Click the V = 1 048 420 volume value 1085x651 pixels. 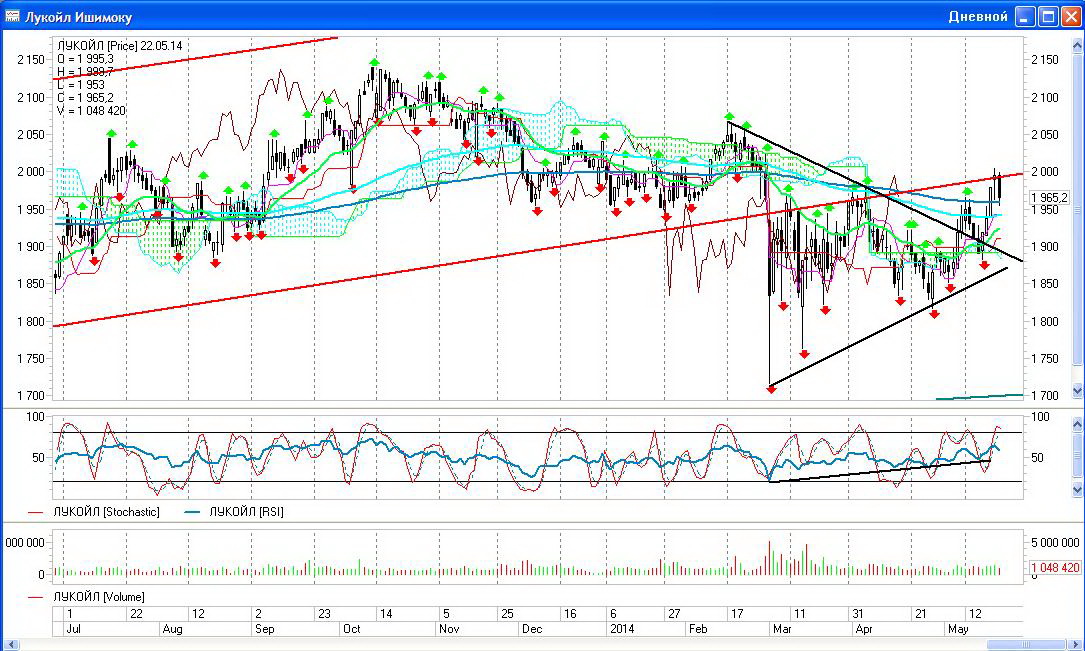[x=91, y=111]
